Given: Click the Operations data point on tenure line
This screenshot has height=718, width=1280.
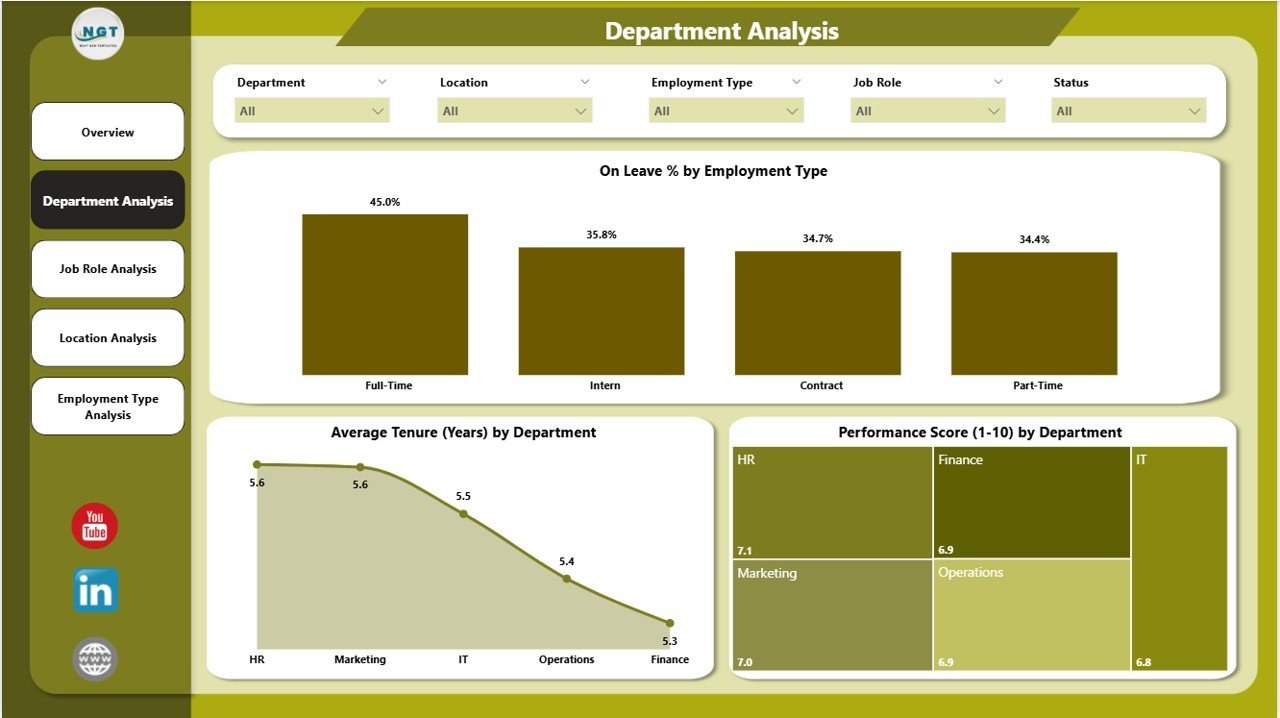Looking at the screenshot, I should (x=567, y=576).
